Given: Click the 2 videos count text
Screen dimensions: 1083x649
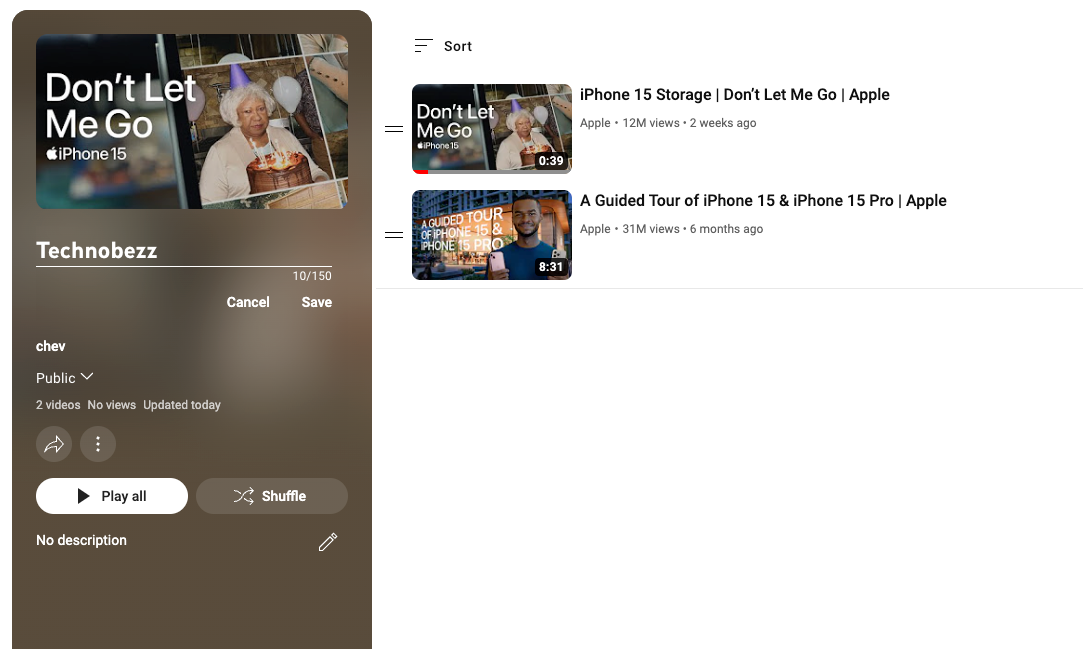Looking at the screenshot, I should click(58, 405).
